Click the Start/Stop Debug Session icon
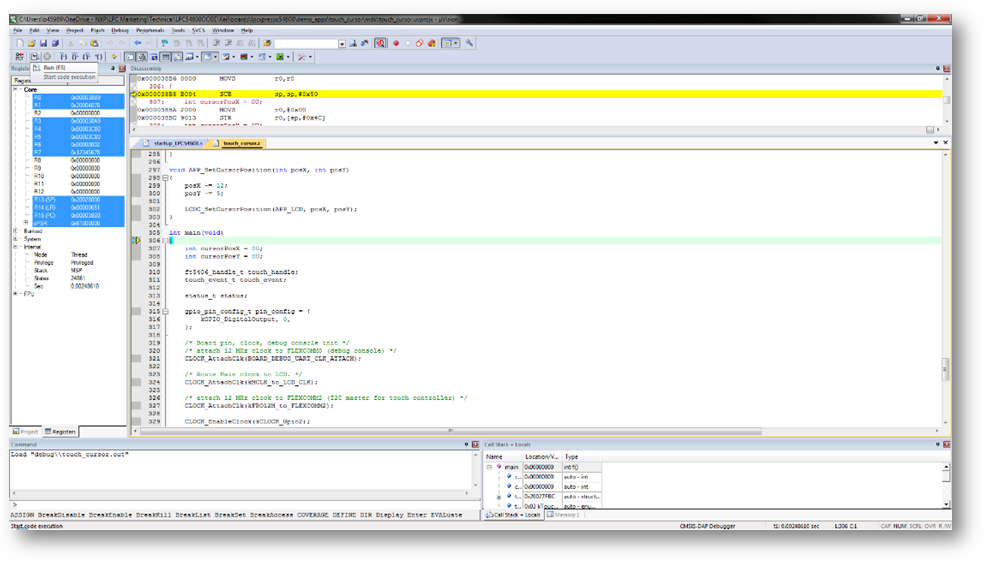 [381, 43]
